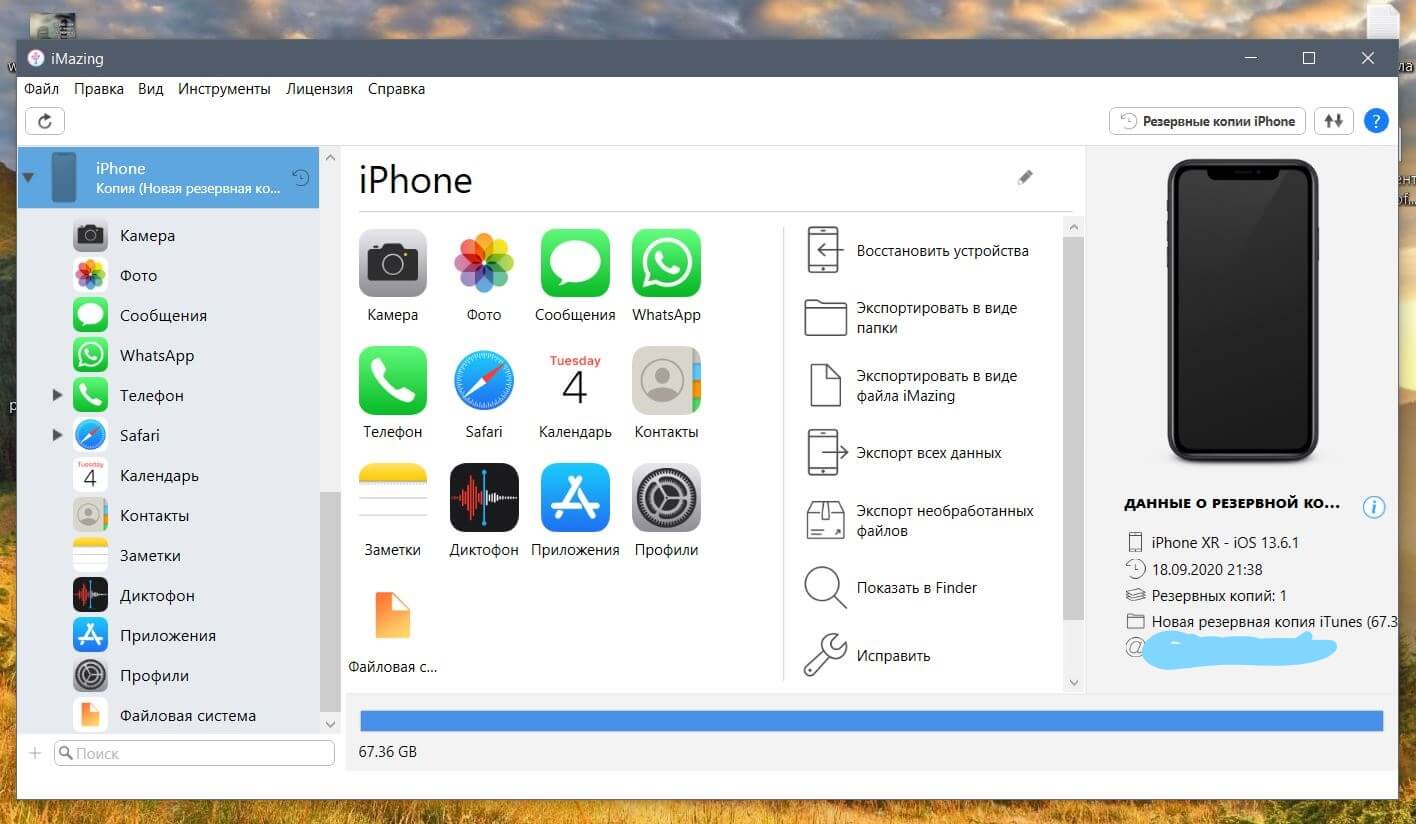Collapse the iPhone device tree
This screenshot has width=1416, height=824.
(x=28, y=178)
